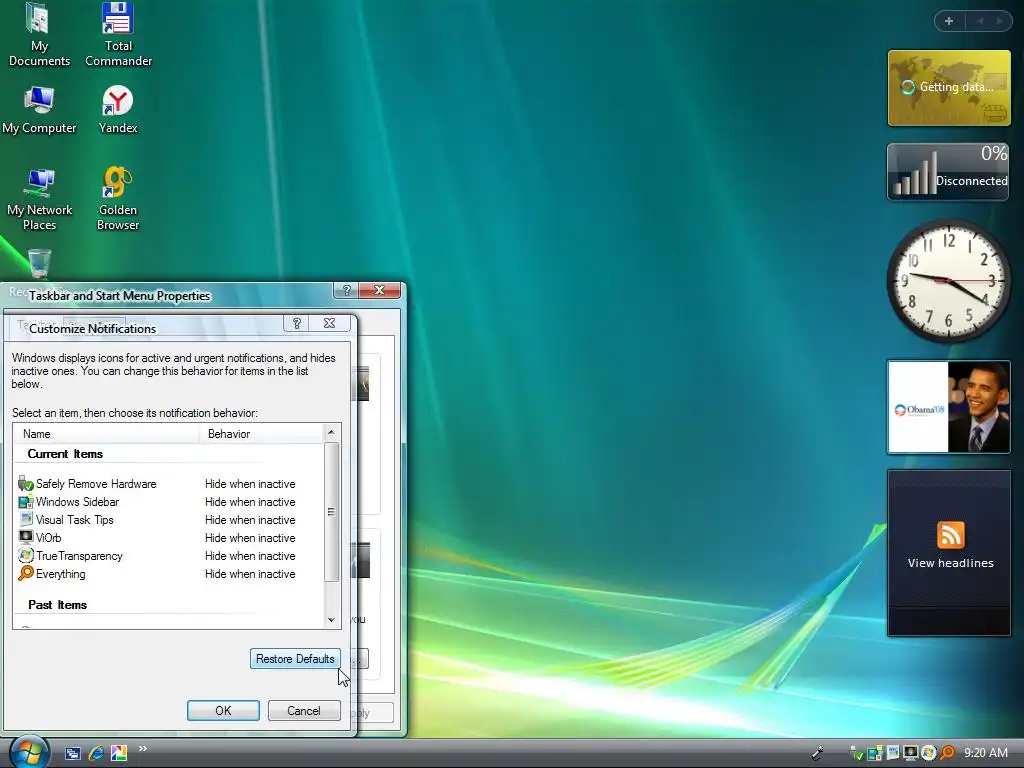The image size is (1024, 768).
Task: Click the Taskbar Properties help question button
Action: (x=347, y=290)
